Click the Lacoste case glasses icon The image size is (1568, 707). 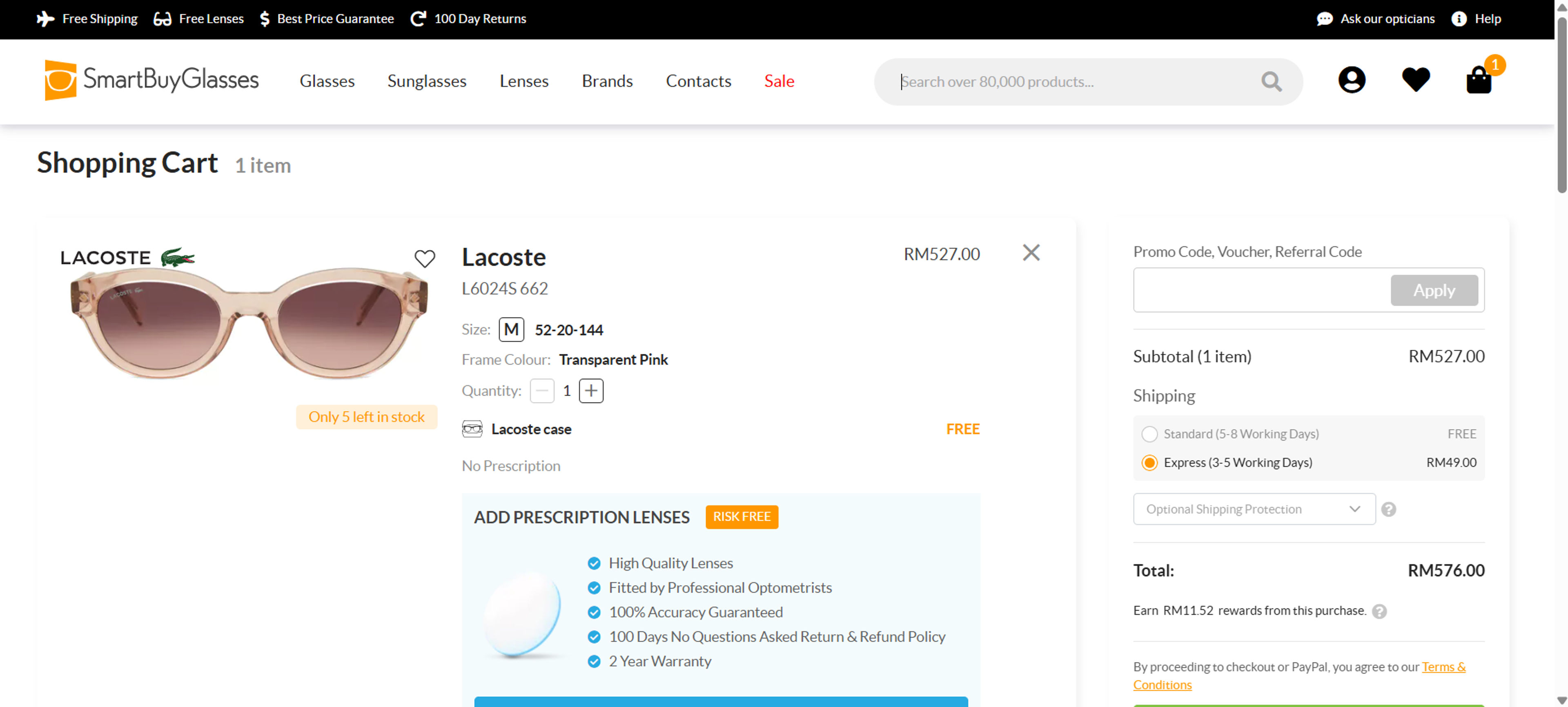click(472, 429)
